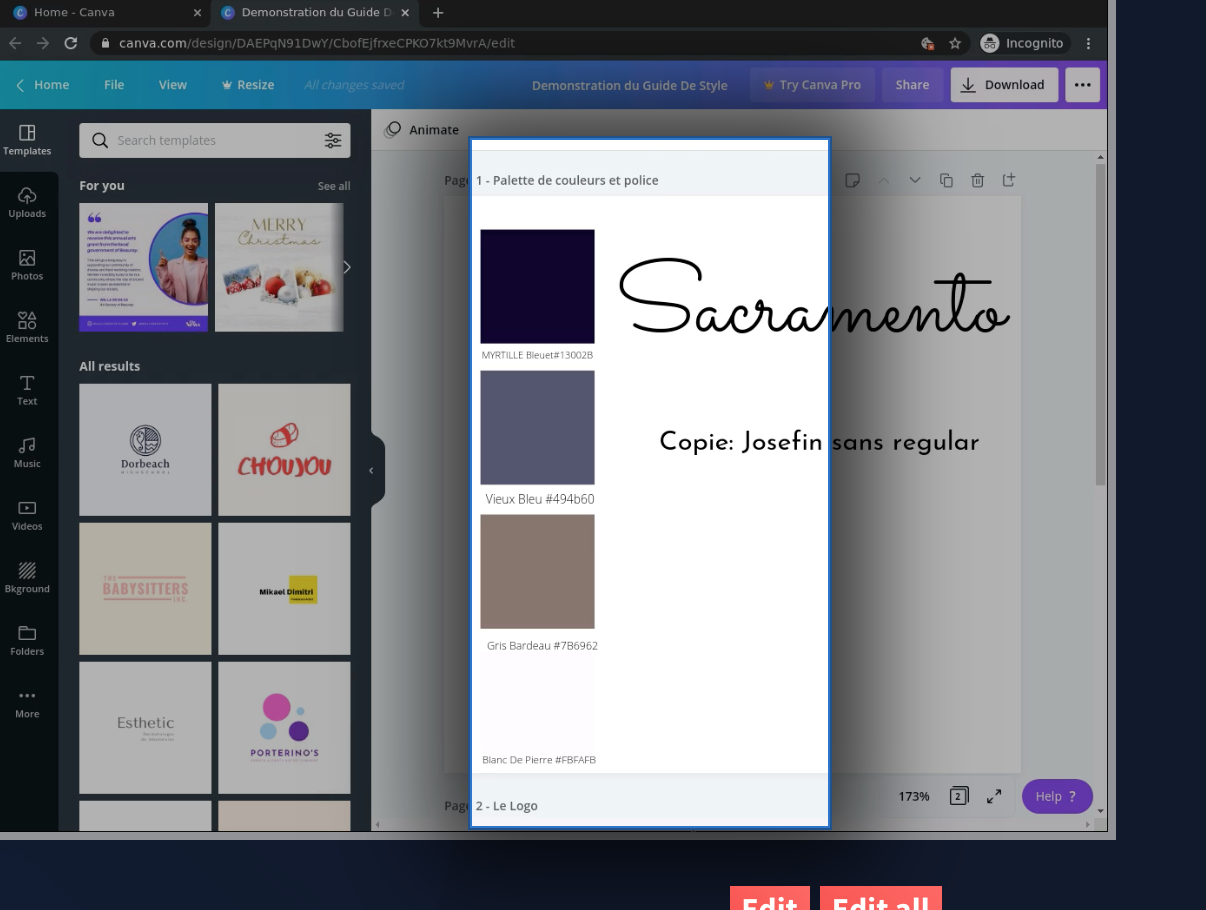Close the Home - Canva tab
The width and height of the screenshot is (1206, 910).
[x=197, y=13]
